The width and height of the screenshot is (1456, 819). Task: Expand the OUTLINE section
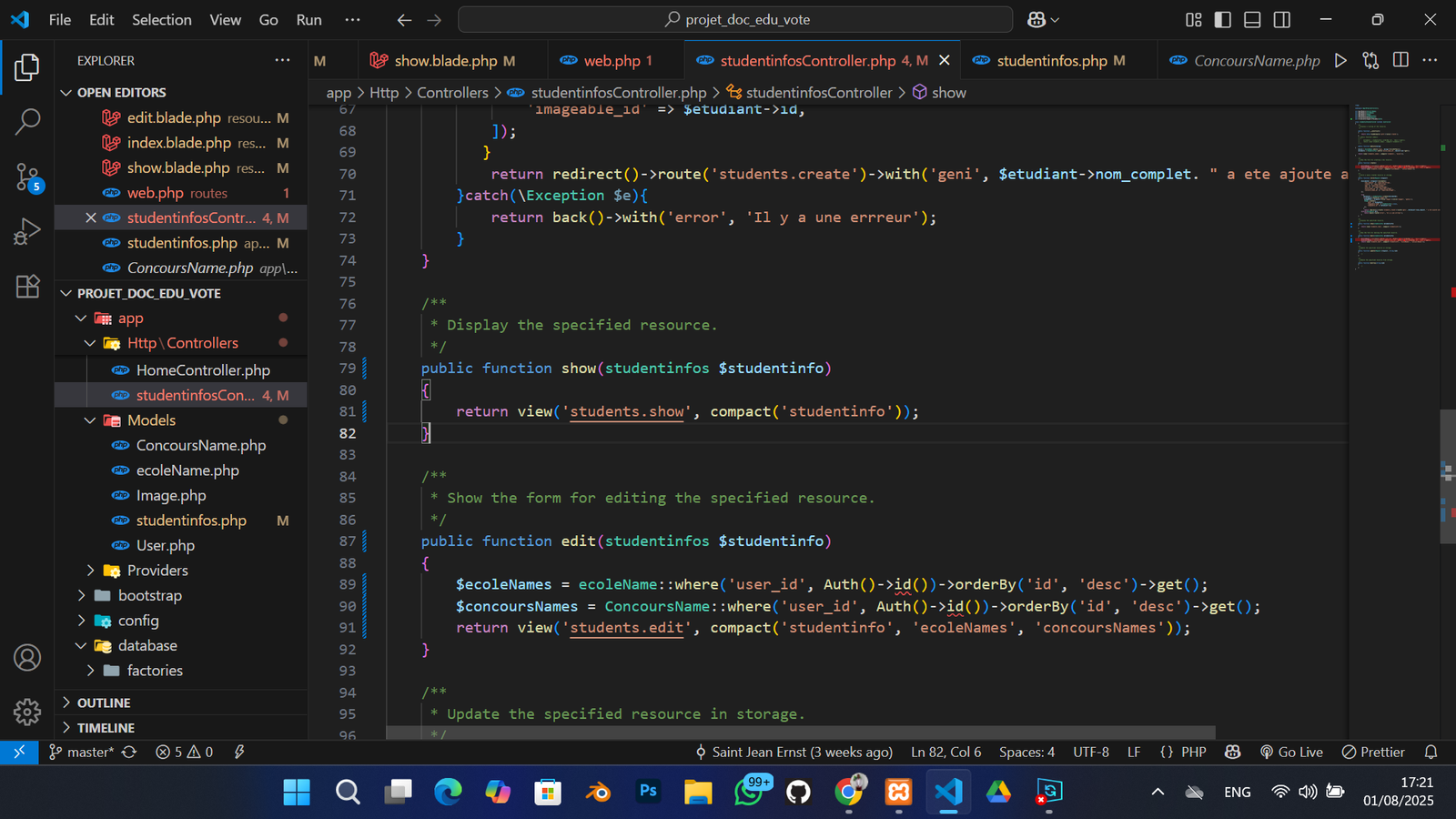[103, 703]
